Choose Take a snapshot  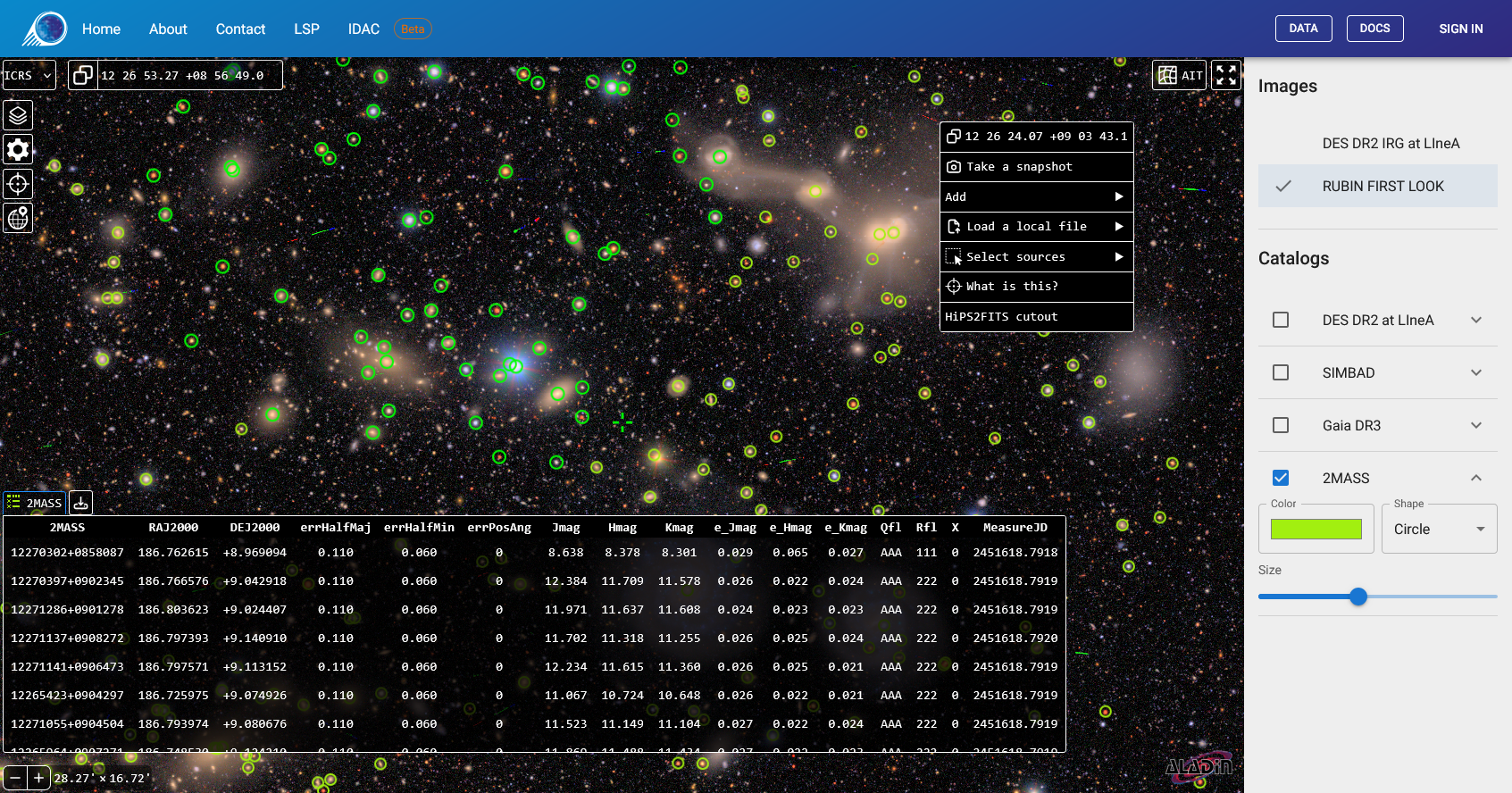tap(1037, 167)
